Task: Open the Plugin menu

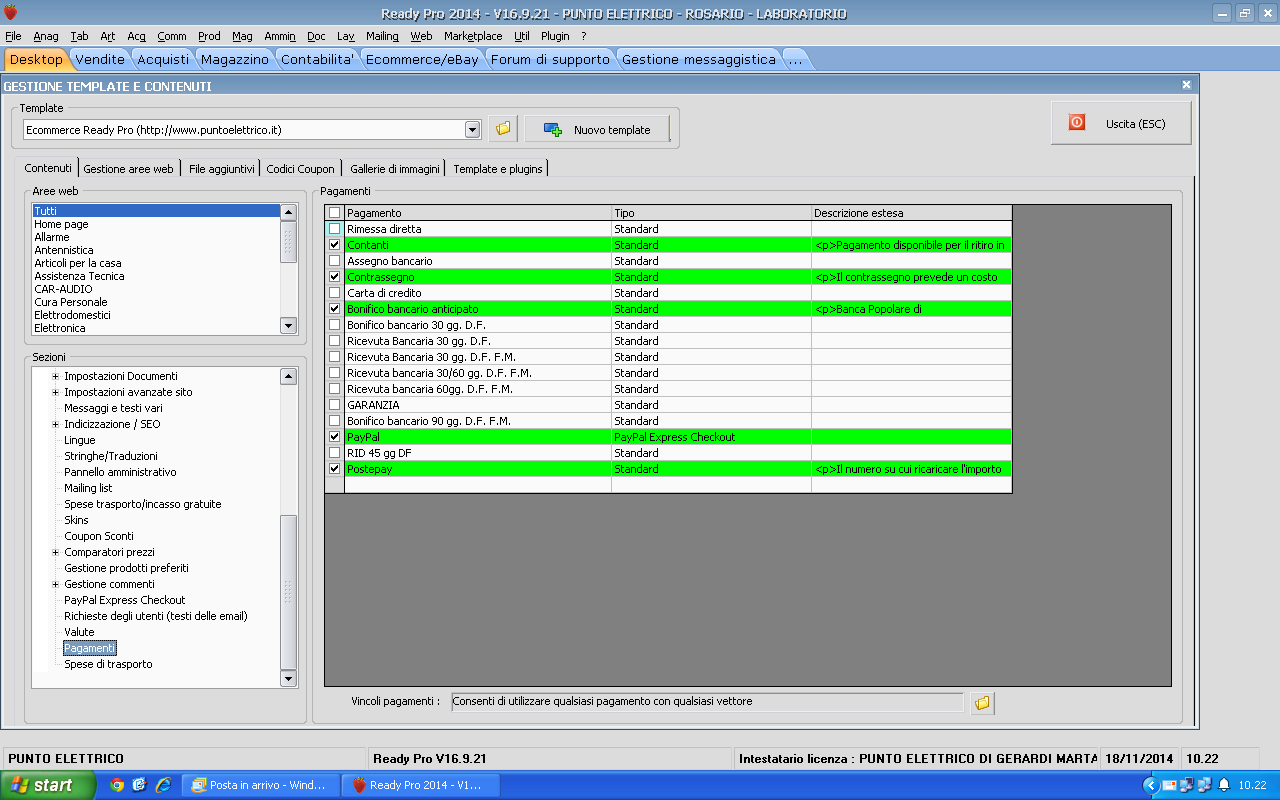Action: (555, 36)
